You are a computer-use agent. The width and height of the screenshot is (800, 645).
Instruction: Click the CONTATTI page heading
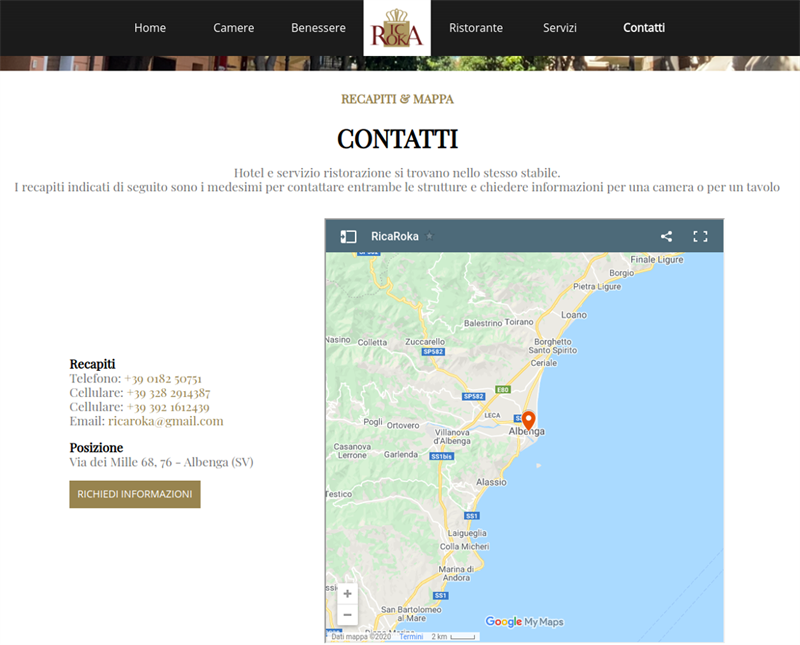[x=397, y=139]
